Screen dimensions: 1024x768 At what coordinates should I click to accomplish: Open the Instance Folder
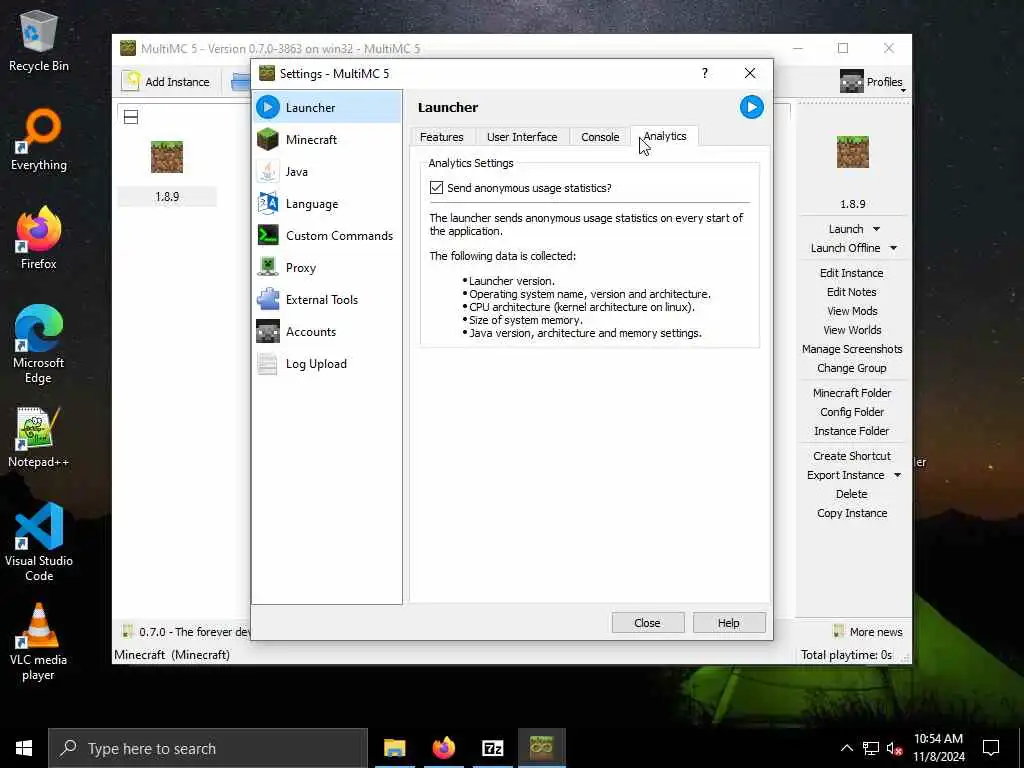click(x=852, y=430)
